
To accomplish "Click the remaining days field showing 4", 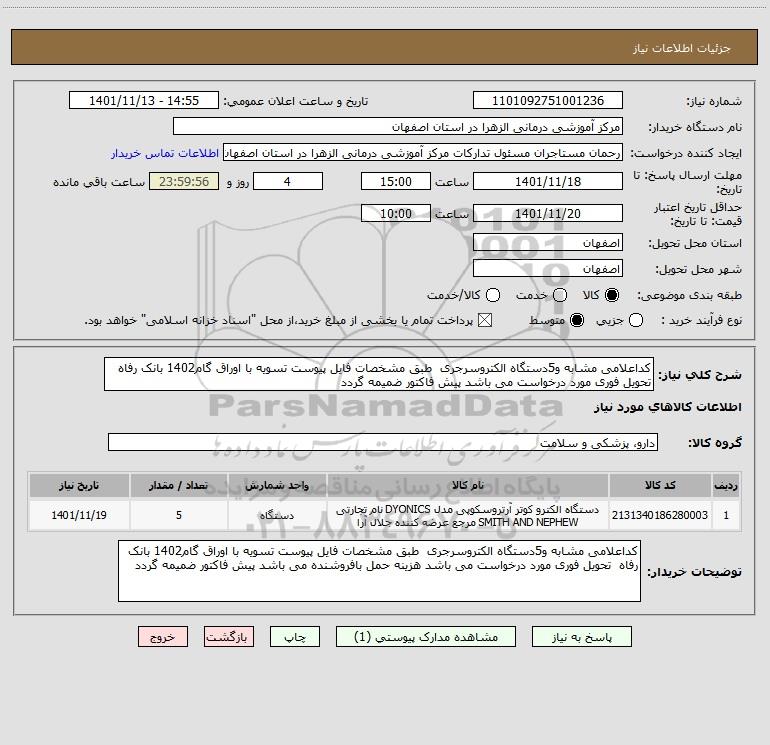I will point(288,181).
